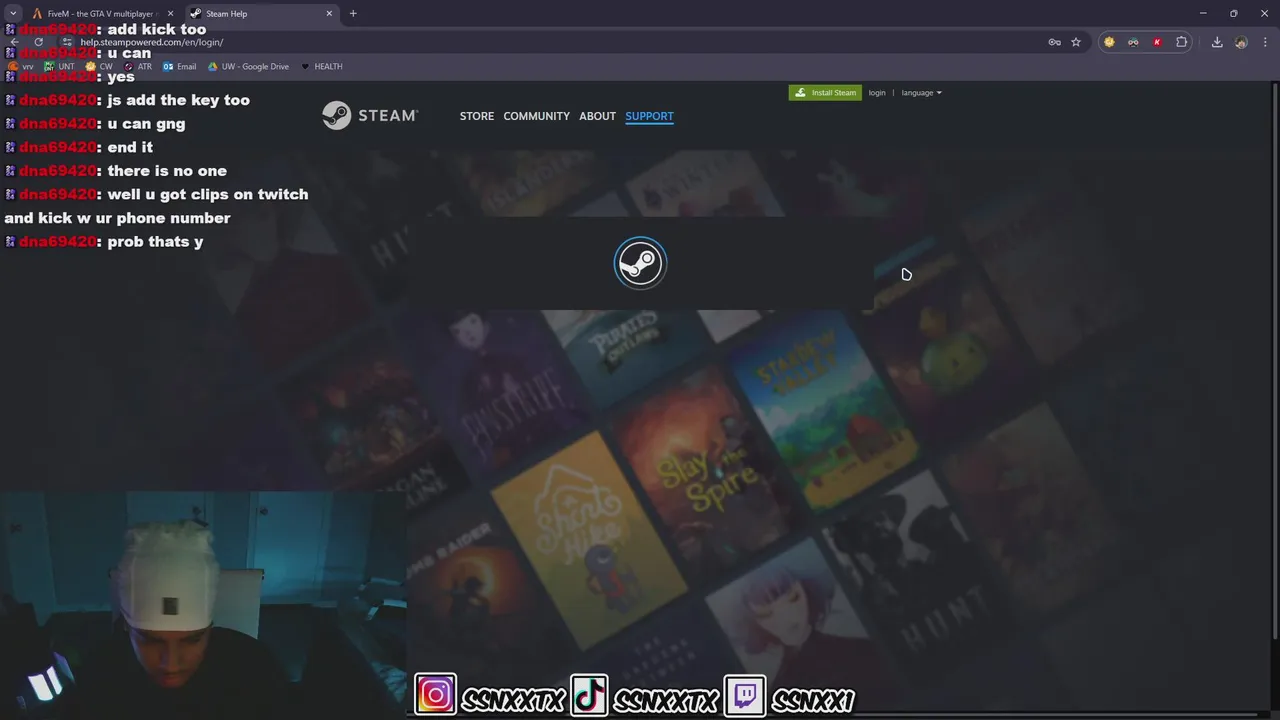Select the SUPPORT menu item
This screenshot has height=720, width=1280.
pos(649,116)
